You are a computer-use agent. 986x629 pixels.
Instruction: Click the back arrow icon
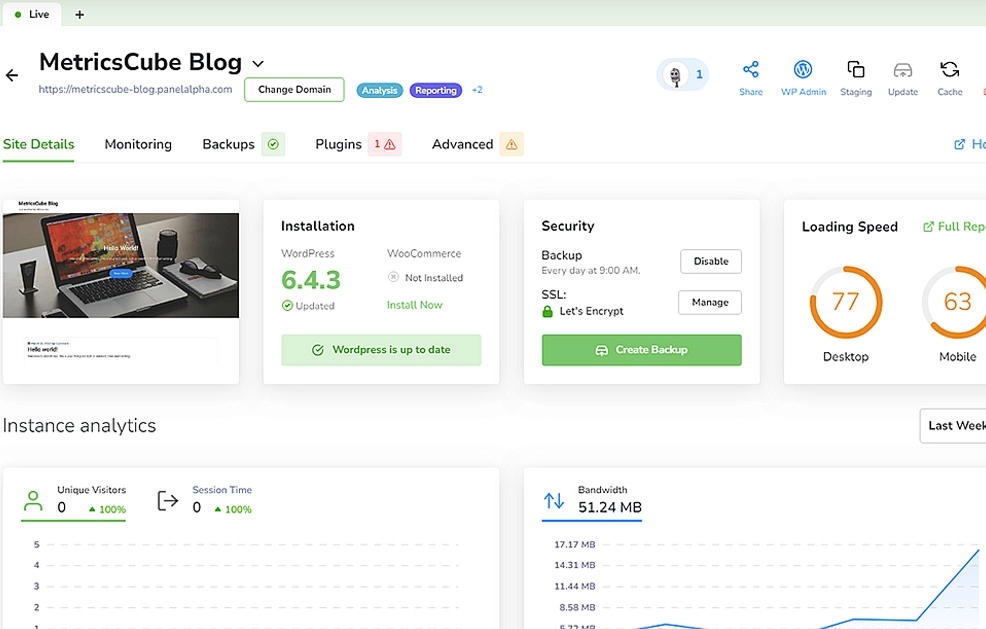click(x=12, y=75)
